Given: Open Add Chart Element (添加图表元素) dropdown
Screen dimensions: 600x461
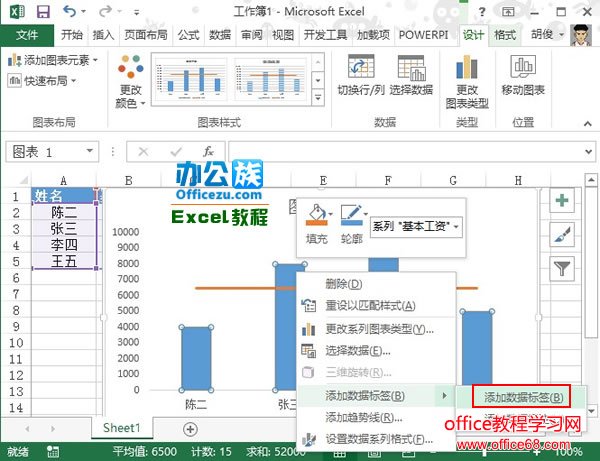Looking at the screenshot, I should pos(52,60).
